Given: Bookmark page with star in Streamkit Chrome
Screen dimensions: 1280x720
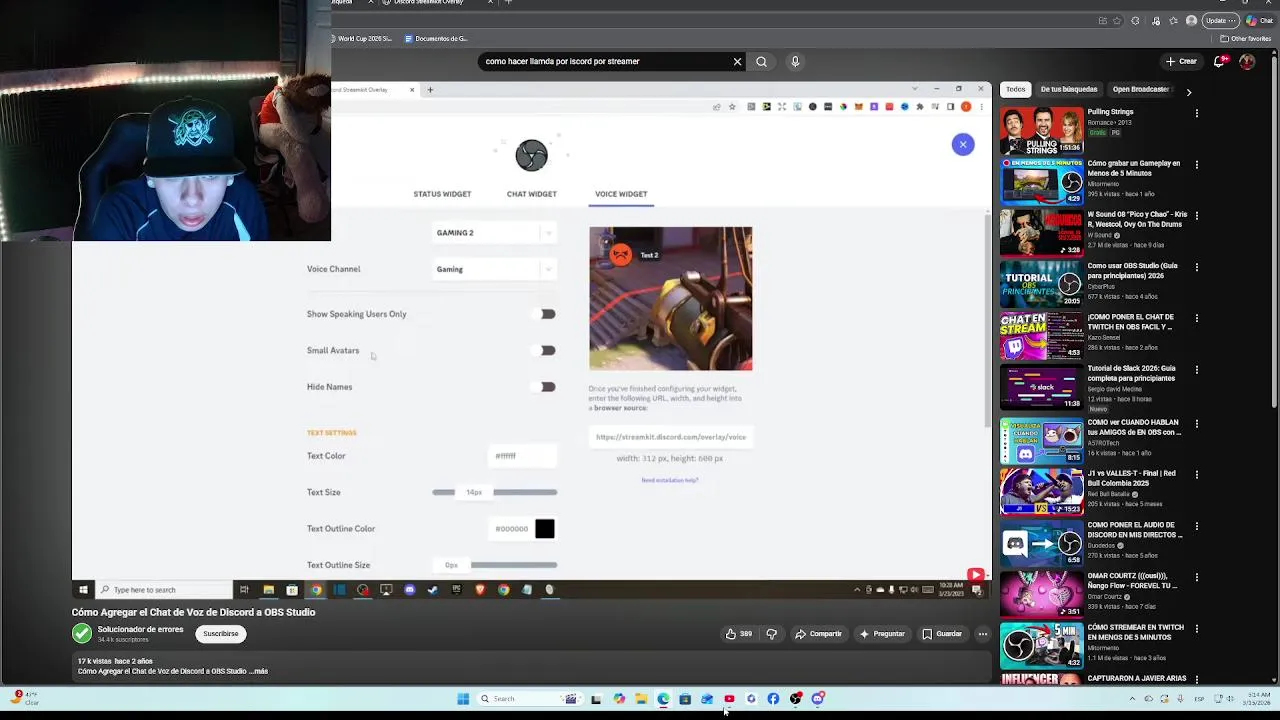Looking at the screenshot, I should pyautogui.click(x=732, y=107).
